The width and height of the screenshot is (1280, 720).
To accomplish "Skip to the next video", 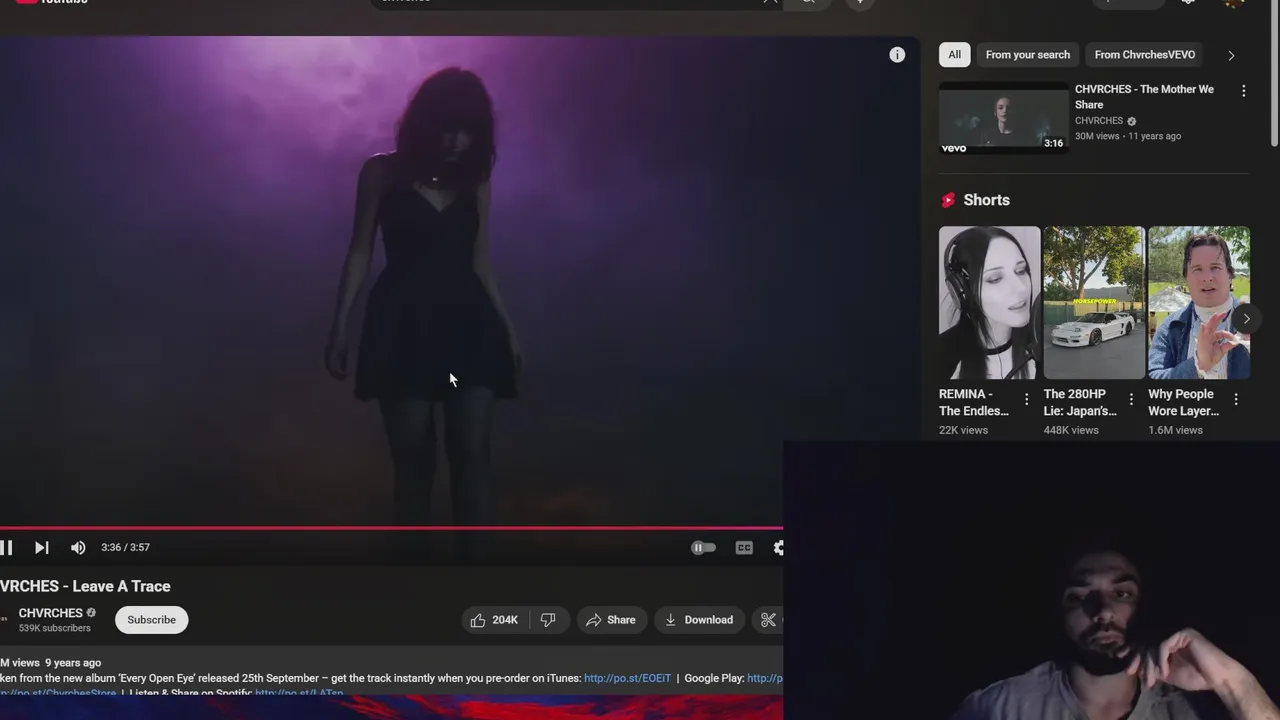I will [41, 547].
